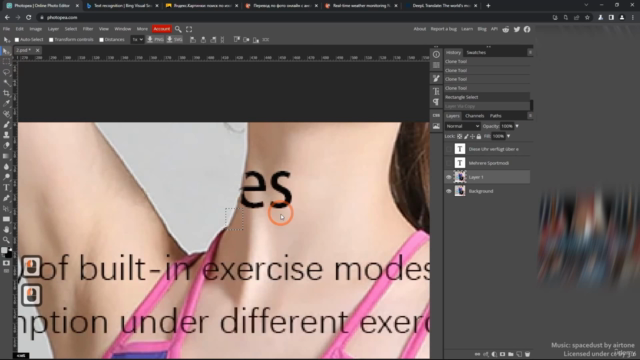Select the Lasso tool

click(6, 72)
